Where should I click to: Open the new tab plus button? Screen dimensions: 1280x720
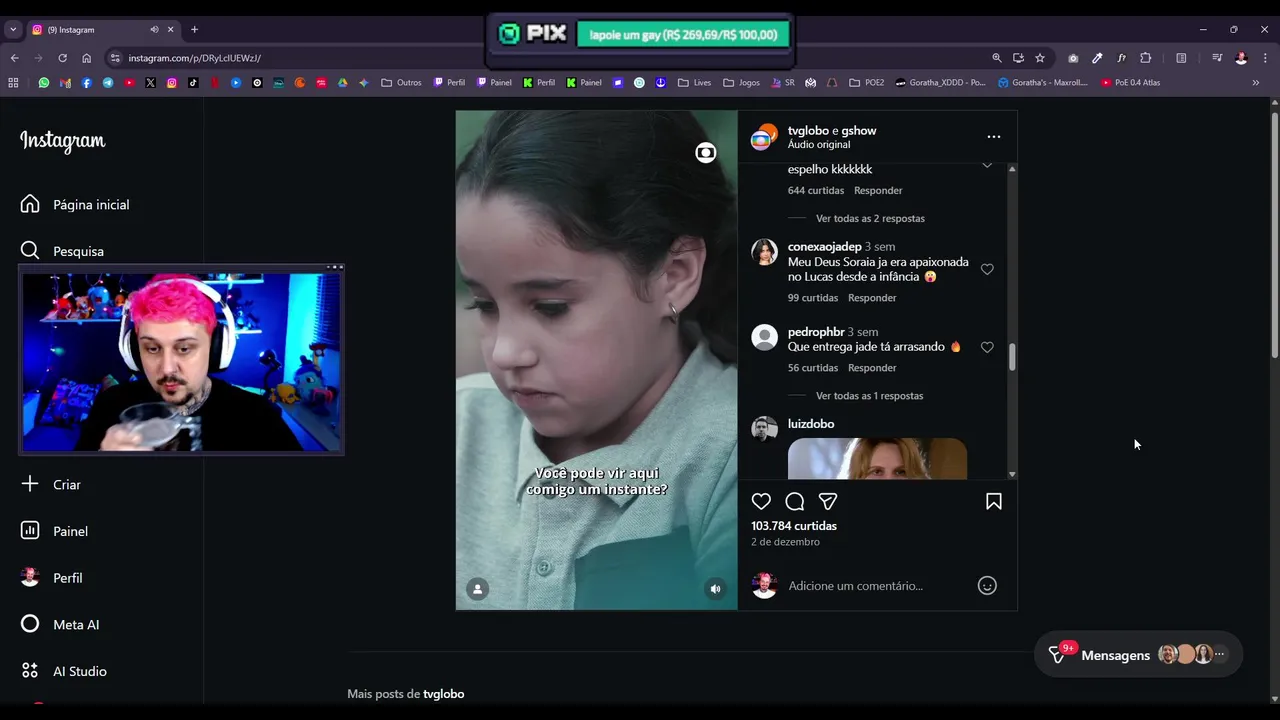[194, 30]
